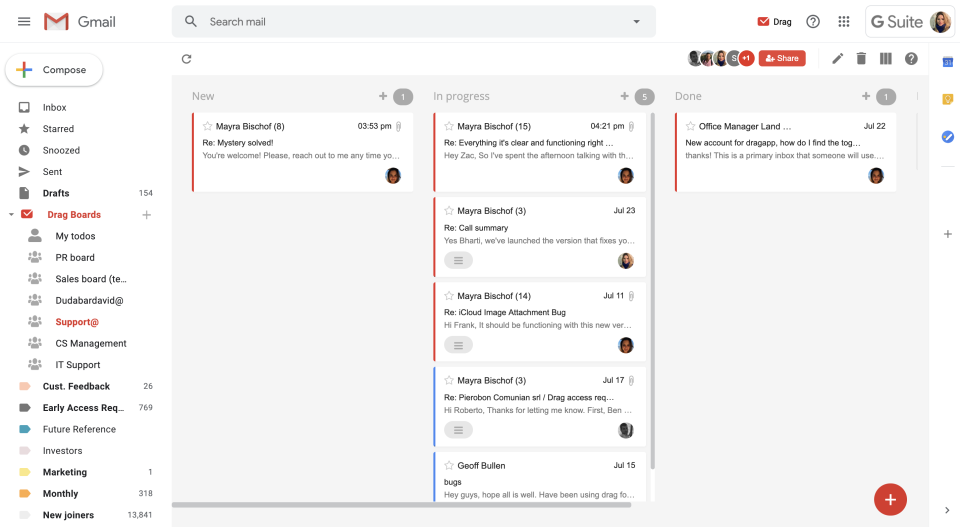Viewport: 960px width, 527px height.
Task: Star the Office Manager Land card
Action: (x=690, y=127)
